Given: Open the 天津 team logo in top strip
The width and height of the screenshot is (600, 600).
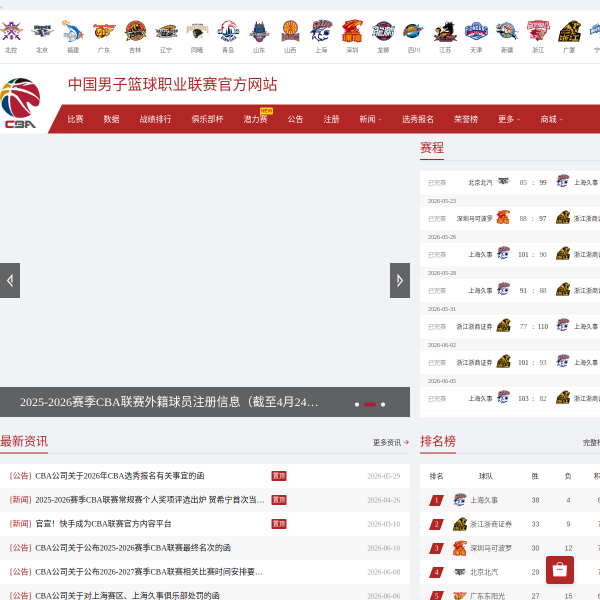Looking at the screenshot, I should click(476, 31).
